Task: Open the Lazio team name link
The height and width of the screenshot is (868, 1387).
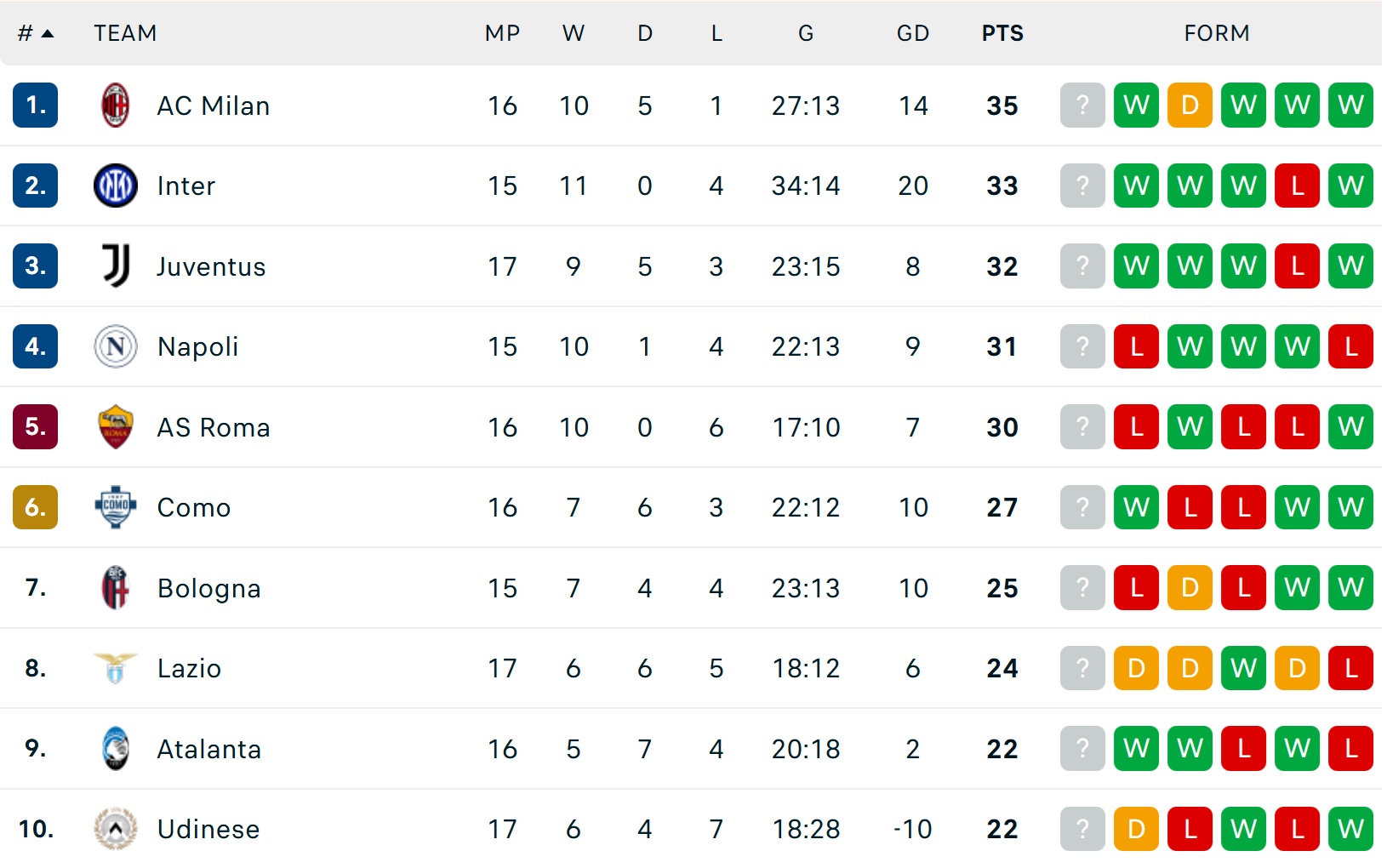Action: pos(189,668)
